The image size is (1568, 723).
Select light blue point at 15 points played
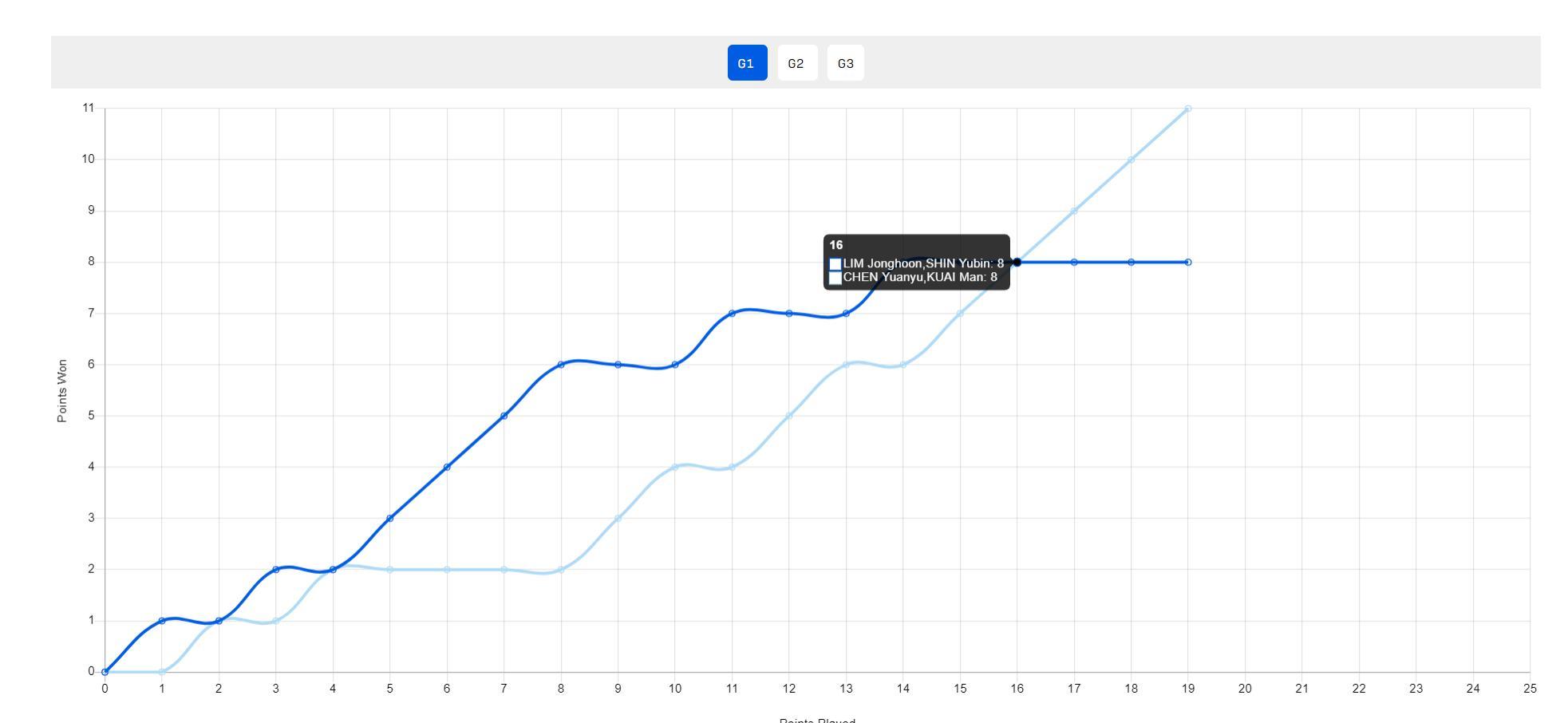coord(960,314)
